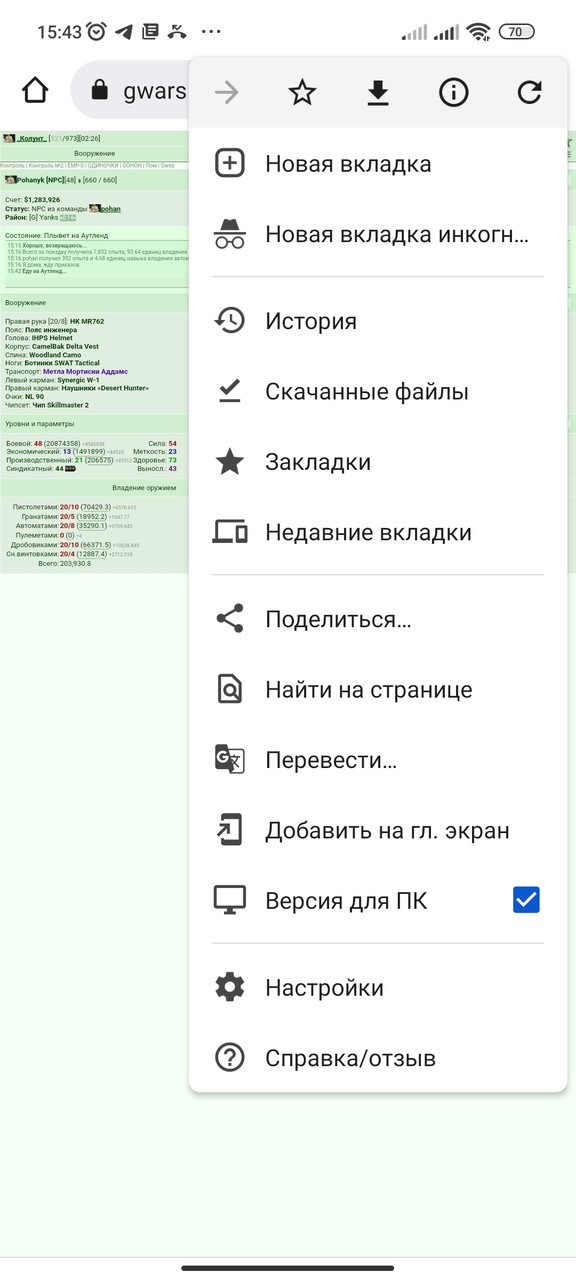Open Метла Мортисии Аддамс transport link
The width and height of the screenshot is (576, 1280).
tap(85, 371)
